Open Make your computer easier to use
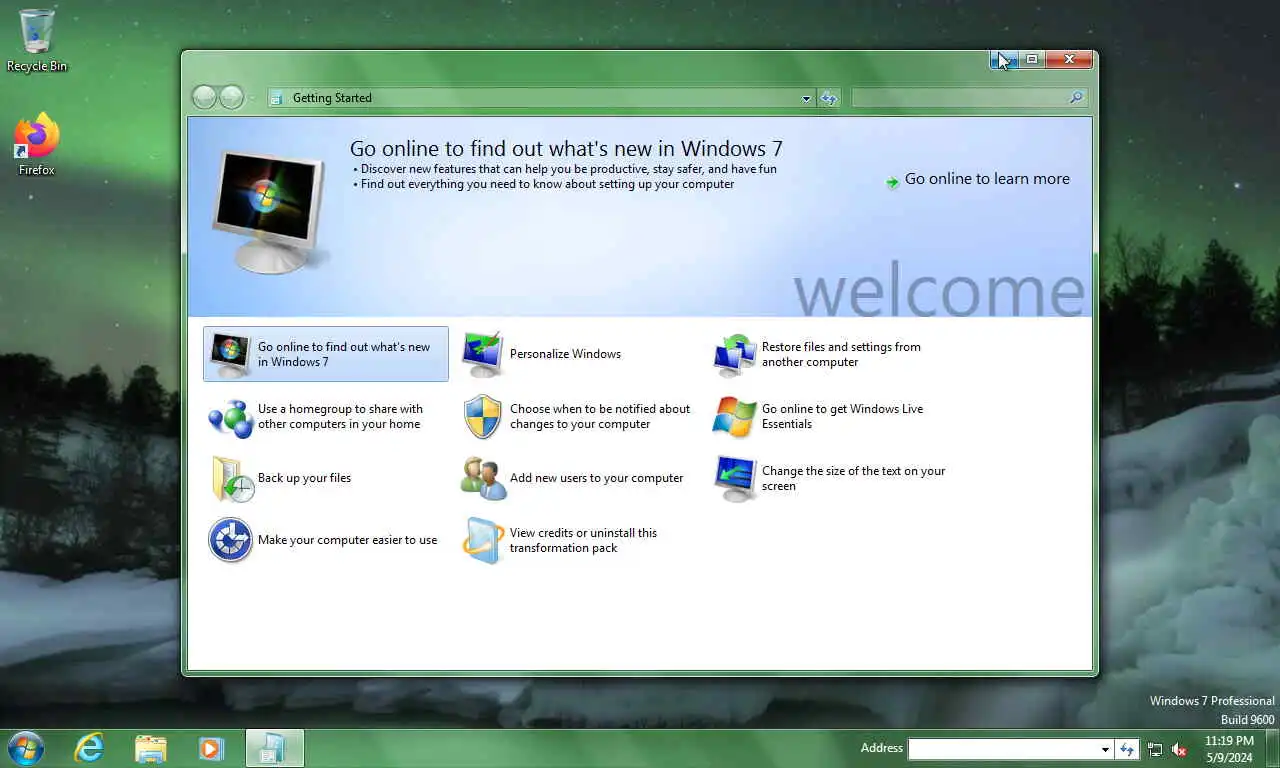1280x768 pixels. [347, 540]
